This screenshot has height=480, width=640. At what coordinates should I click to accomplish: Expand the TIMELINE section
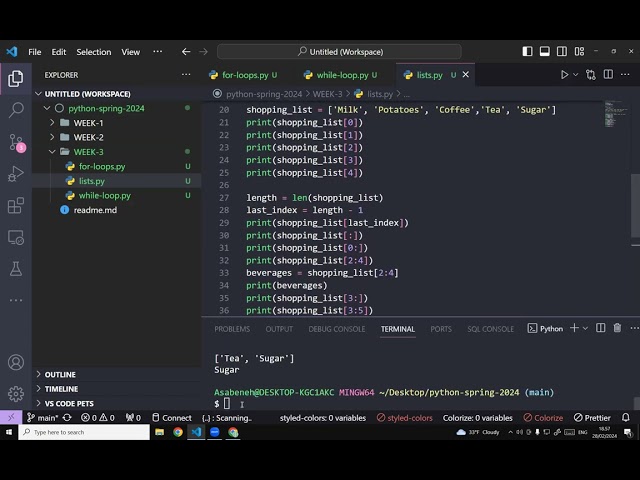pos(117,389)
